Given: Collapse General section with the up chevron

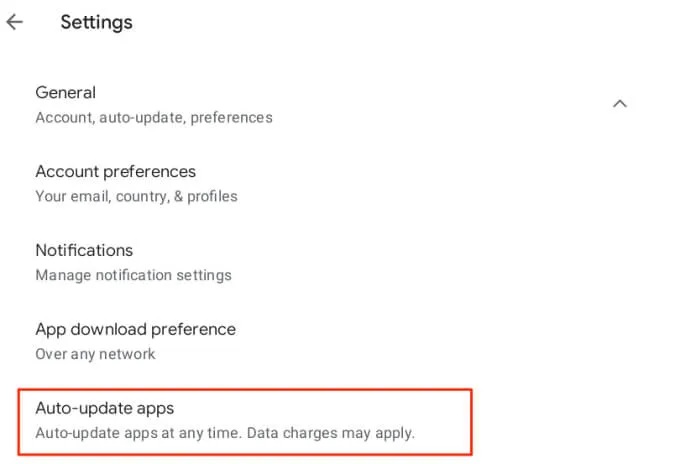Looking at the screenshot, I should pyautogui.click(x=620, y=104).
